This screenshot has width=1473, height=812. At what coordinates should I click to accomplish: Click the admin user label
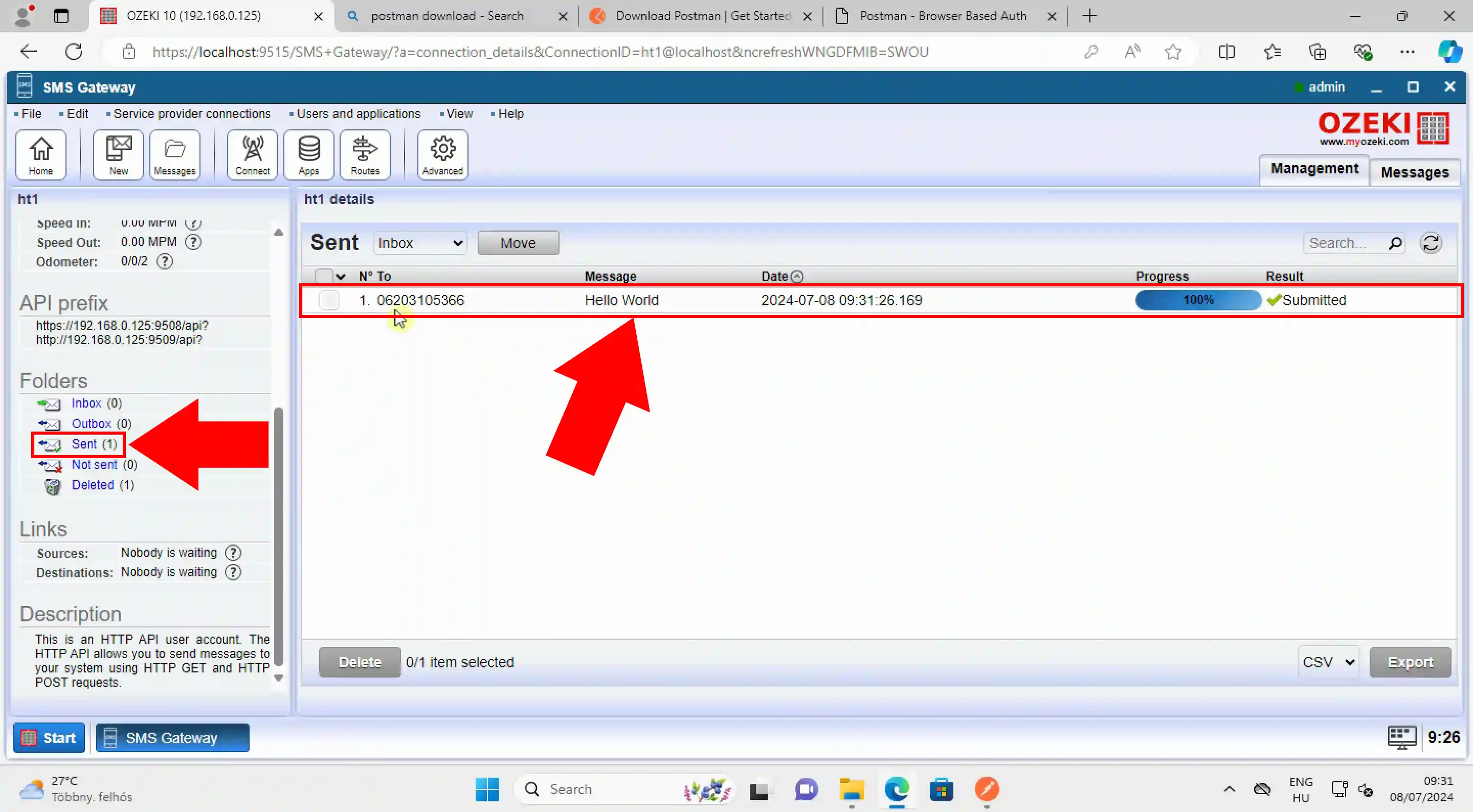1327,87
